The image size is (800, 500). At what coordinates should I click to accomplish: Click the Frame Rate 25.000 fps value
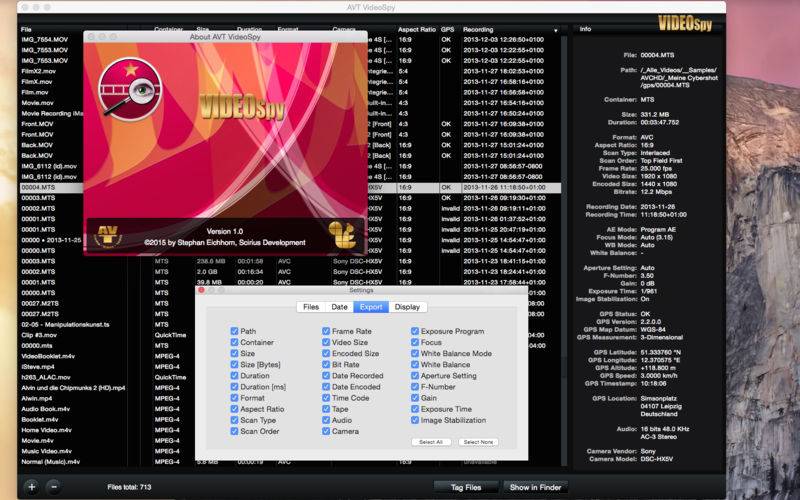coord(656,168)
